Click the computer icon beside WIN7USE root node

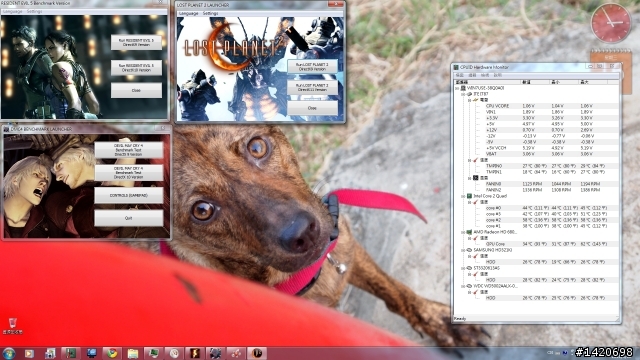(x=463, y=88)
